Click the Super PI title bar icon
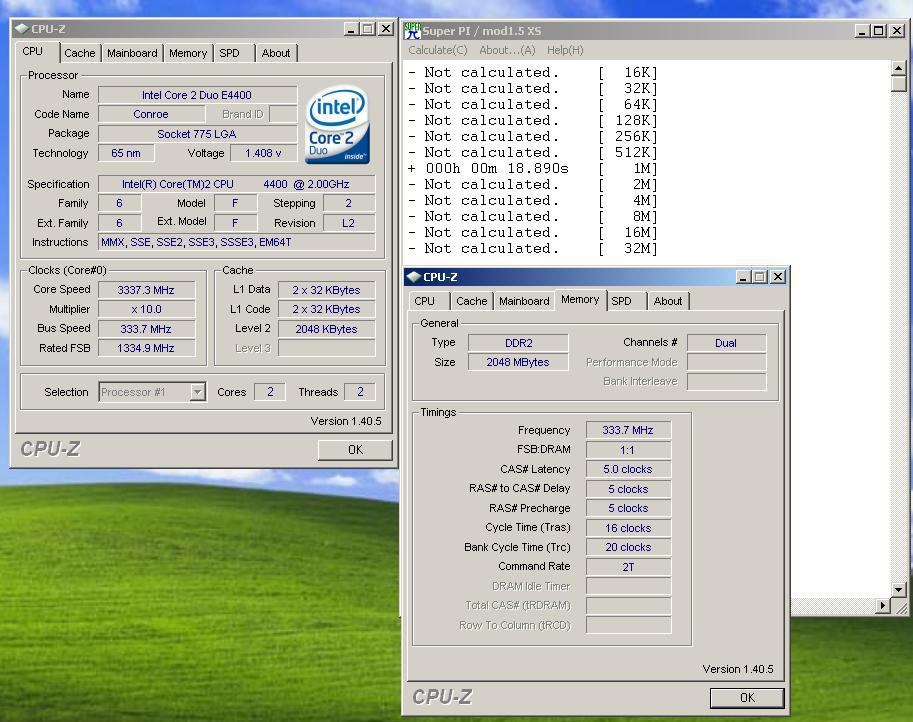 click(x=412, y=30)
